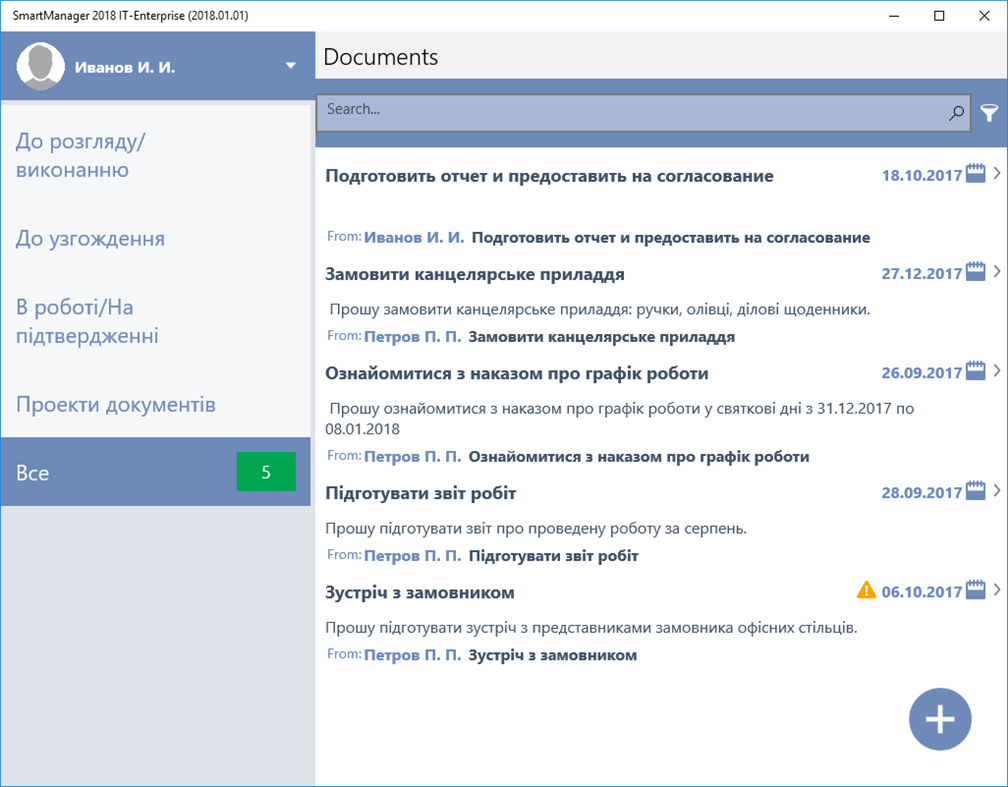Viewport: 1008px width, 787px height.
Task: Expand the chevron on Подготовить отчет item
Action: point(999,172)
